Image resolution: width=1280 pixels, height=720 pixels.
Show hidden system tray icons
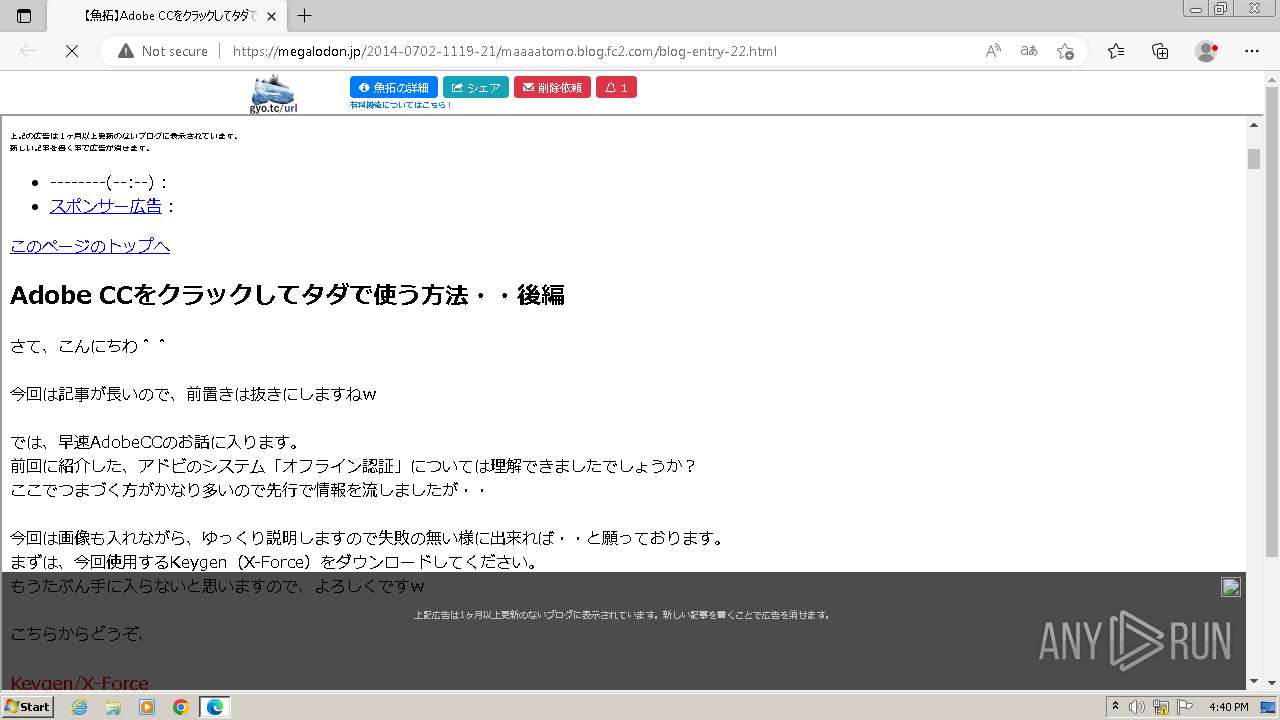tap(1117, 707)
